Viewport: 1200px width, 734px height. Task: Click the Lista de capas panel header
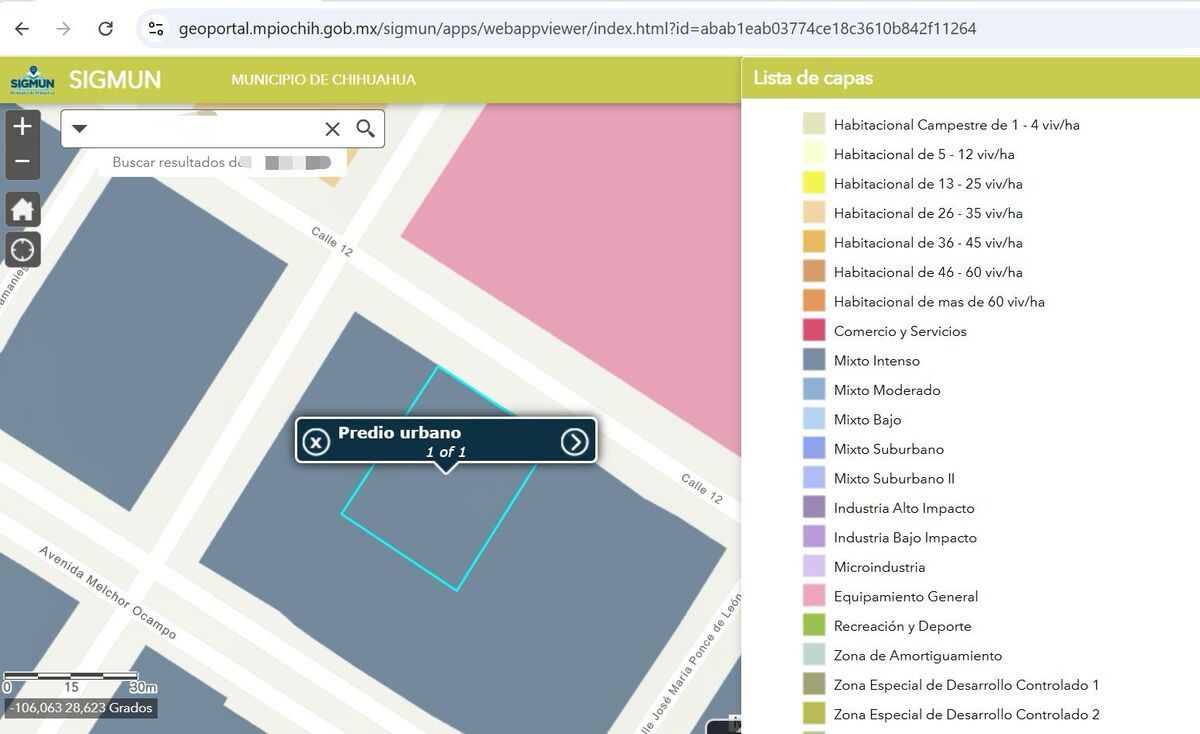coord(813,78)
